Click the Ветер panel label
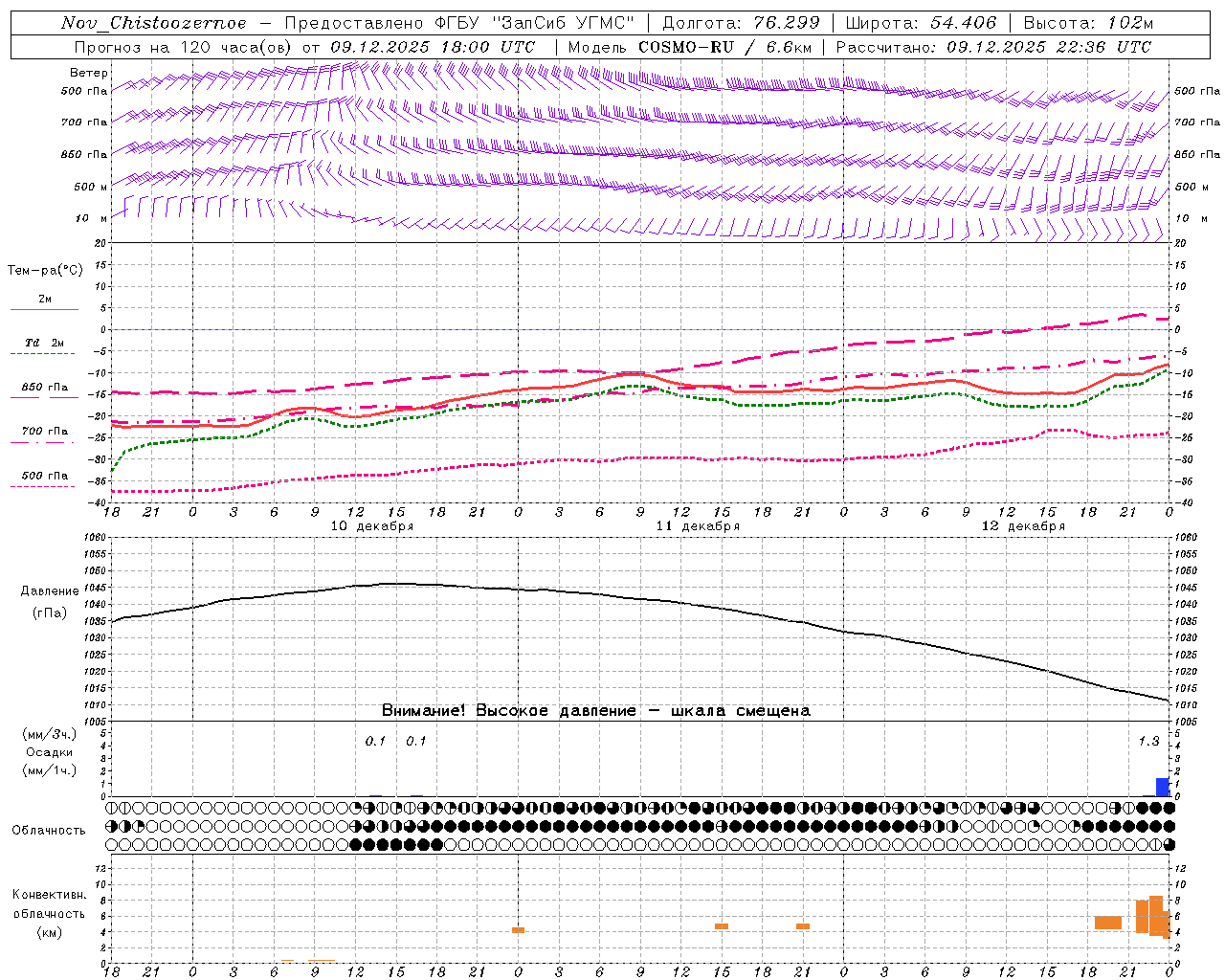 tap(89, 73)
